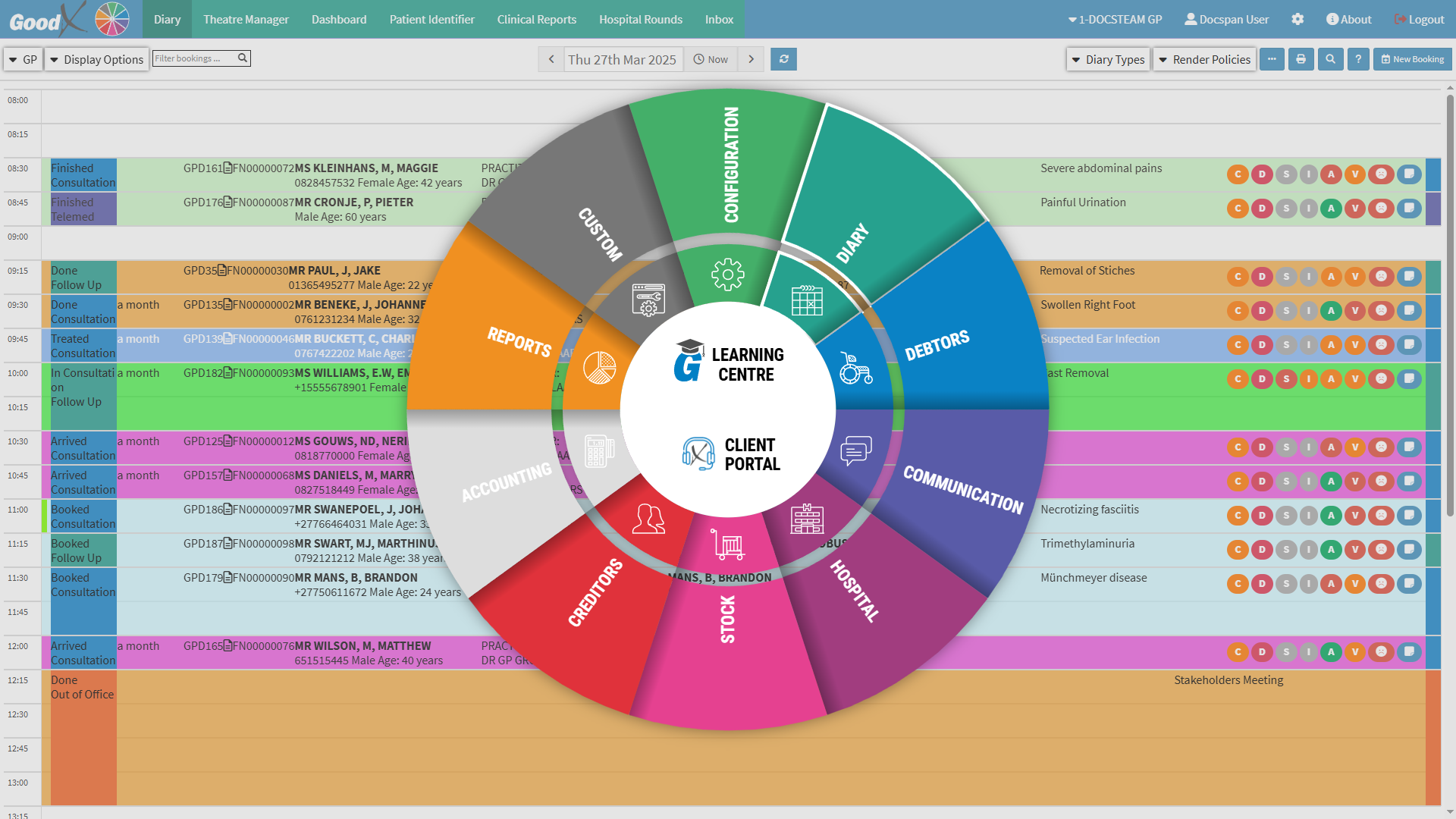Open the Hospital building icon in wheel
Screen dimensions: 1456x819
[807, 519]
